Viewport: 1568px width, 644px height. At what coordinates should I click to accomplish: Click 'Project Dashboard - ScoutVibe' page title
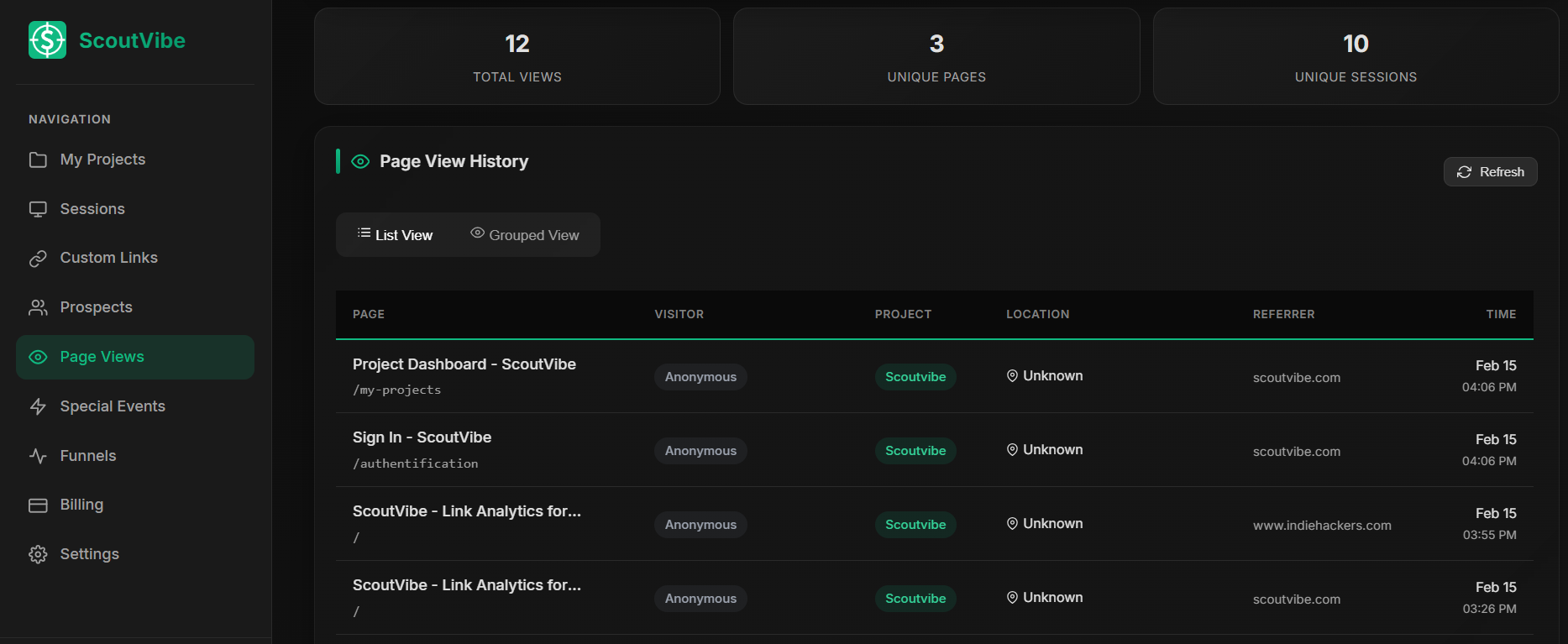[464, 364]
